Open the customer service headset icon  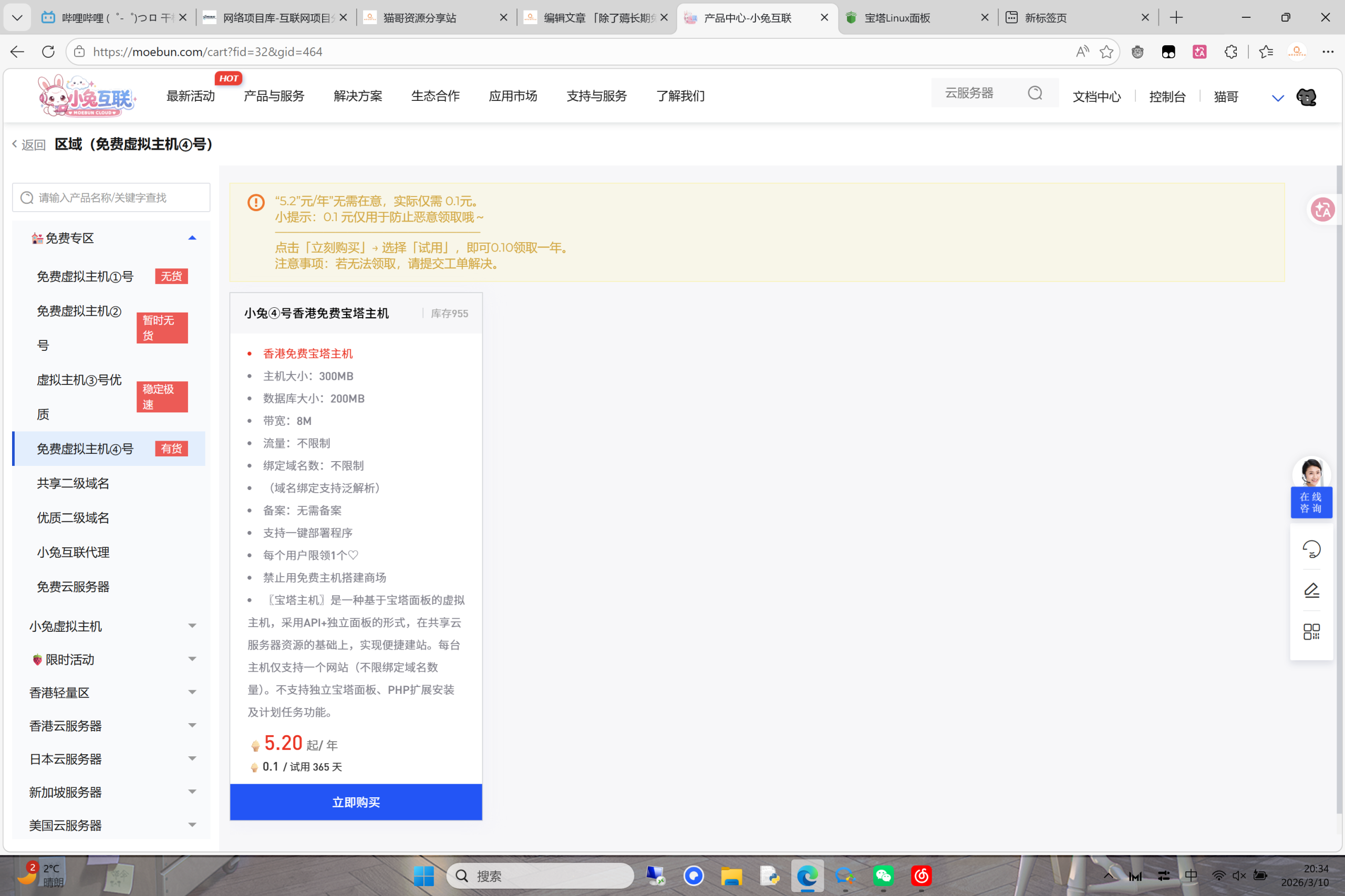[x=1311, y=549]
